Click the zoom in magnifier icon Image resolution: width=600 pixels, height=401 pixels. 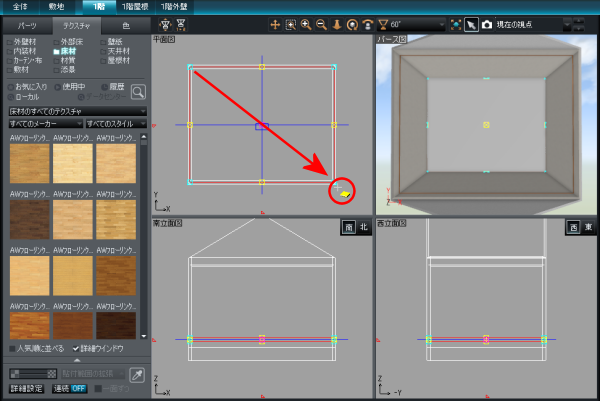pos(305,24)
